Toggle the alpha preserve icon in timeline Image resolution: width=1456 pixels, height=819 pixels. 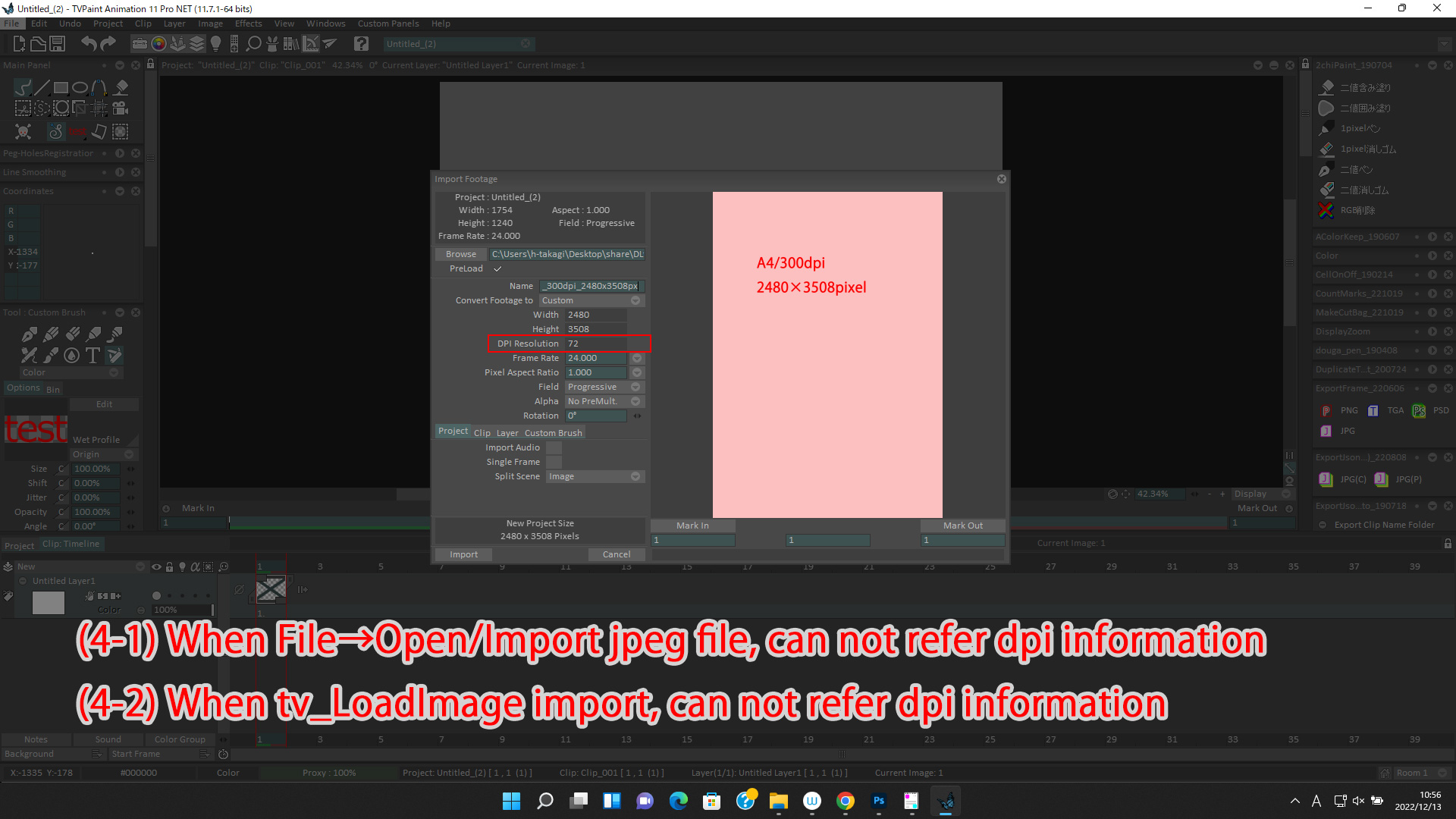(195, 566)
